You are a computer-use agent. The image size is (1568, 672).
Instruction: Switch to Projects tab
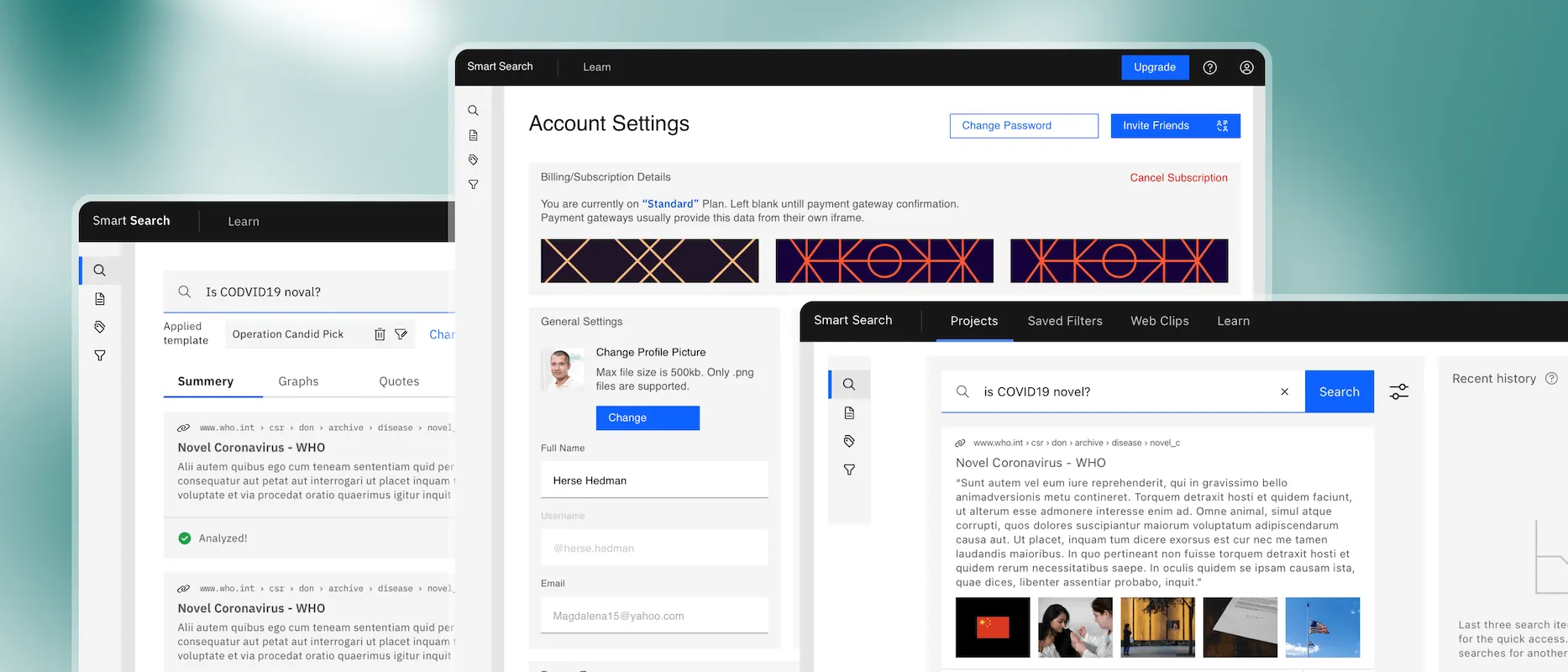click(974, 321)
